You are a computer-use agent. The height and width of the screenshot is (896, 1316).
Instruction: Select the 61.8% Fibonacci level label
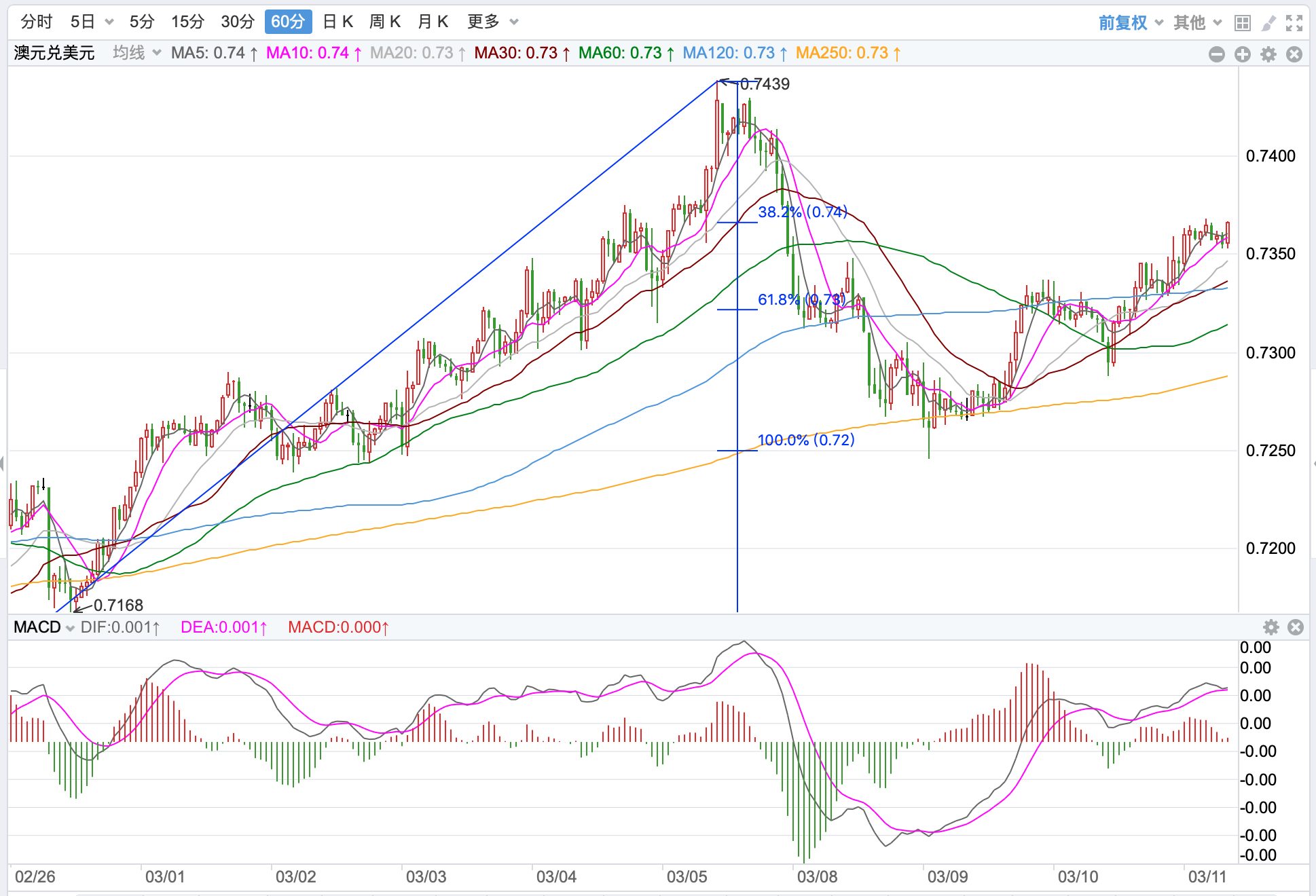pyautogui.click(x=801, y=299)
